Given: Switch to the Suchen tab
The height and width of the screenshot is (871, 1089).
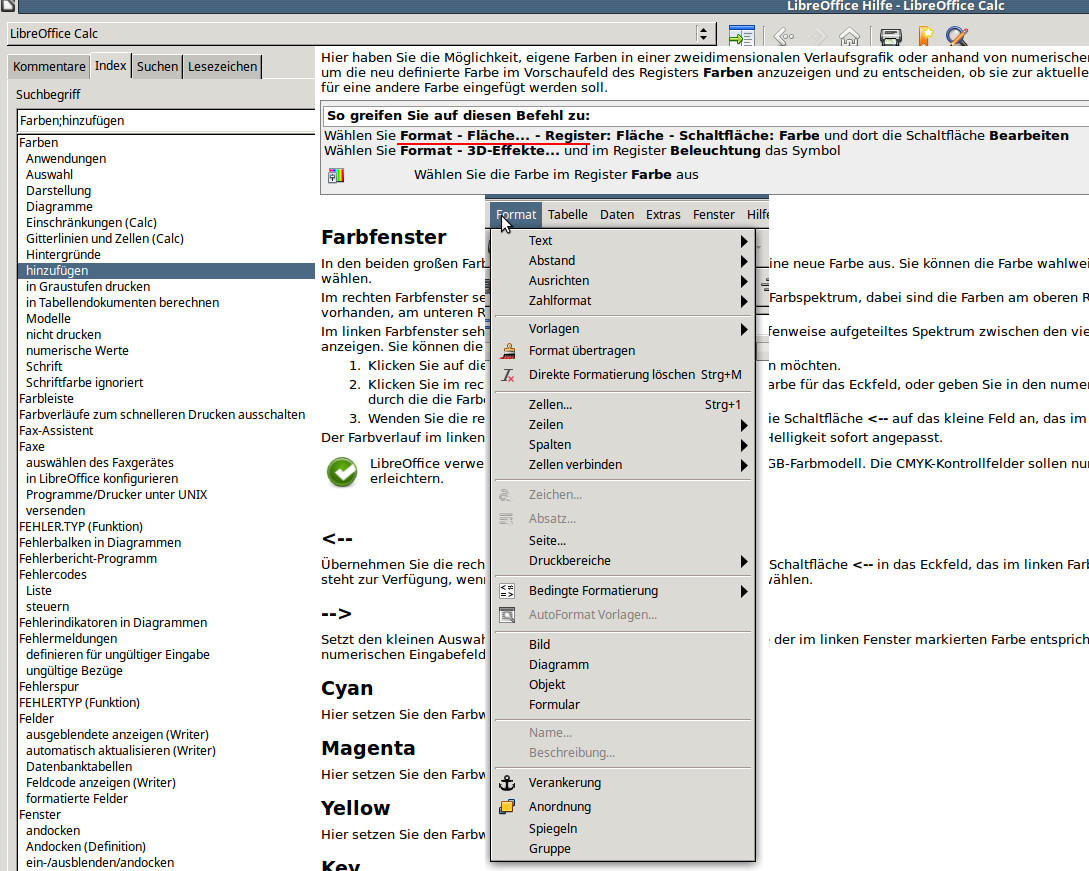Looking at the screenshot, I should [x=157, y=67].
